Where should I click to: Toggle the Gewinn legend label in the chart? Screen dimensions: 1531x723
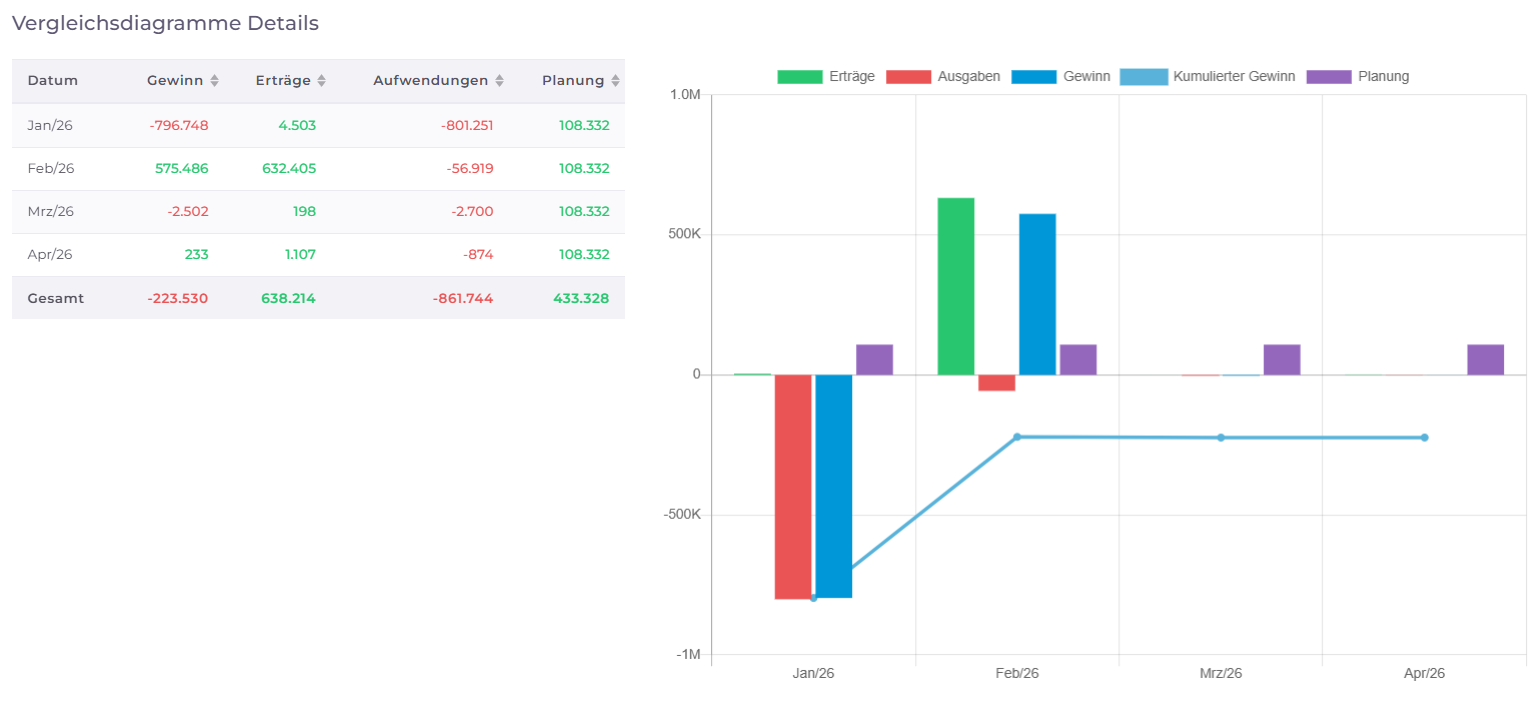pos(1087,77)
